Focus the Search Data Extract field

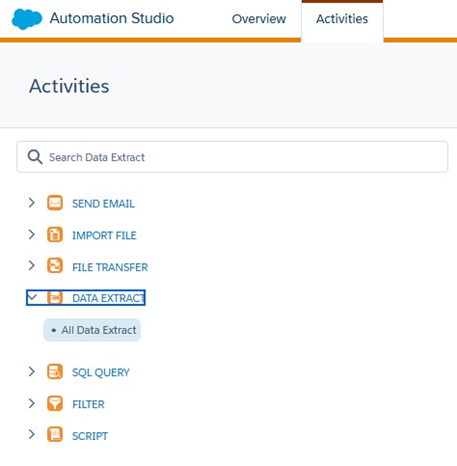232,157
